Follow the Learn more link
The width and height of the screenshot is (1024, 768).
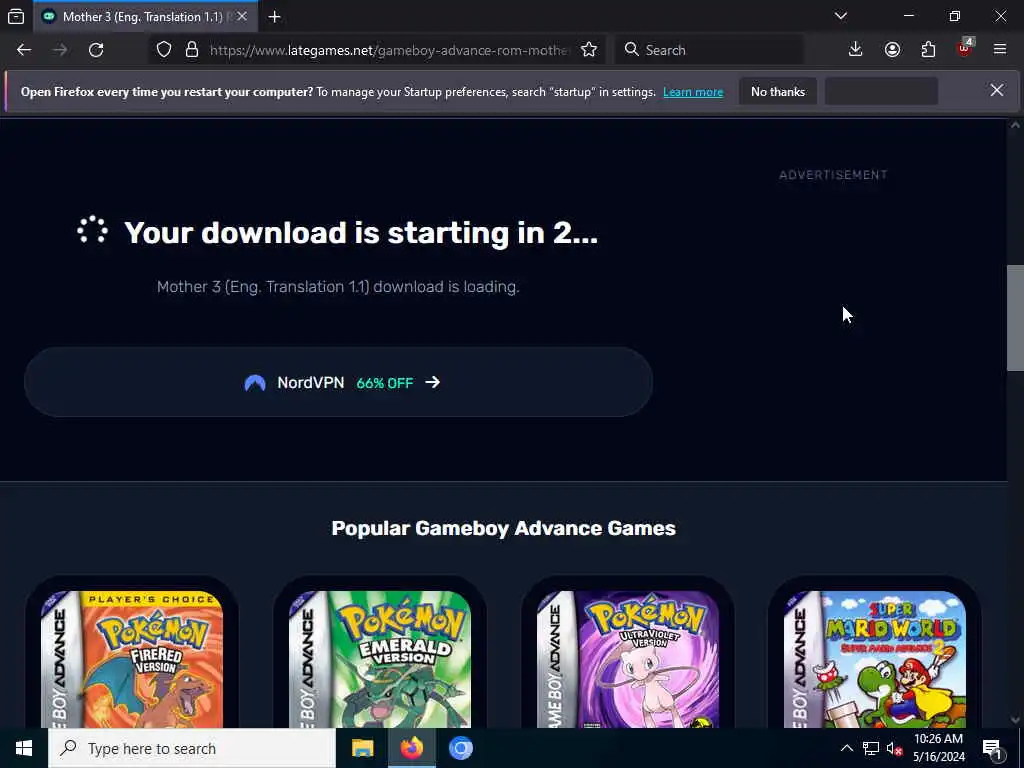[x=693, y=92]
